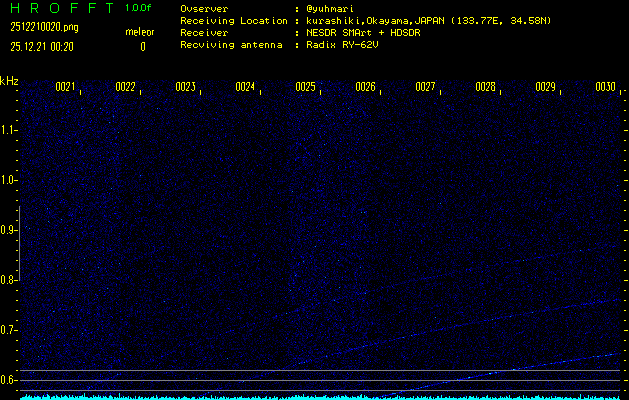Screen dimensions: 629x400
Task: Select the meteor count value 0
Action: tap(142, 46)
